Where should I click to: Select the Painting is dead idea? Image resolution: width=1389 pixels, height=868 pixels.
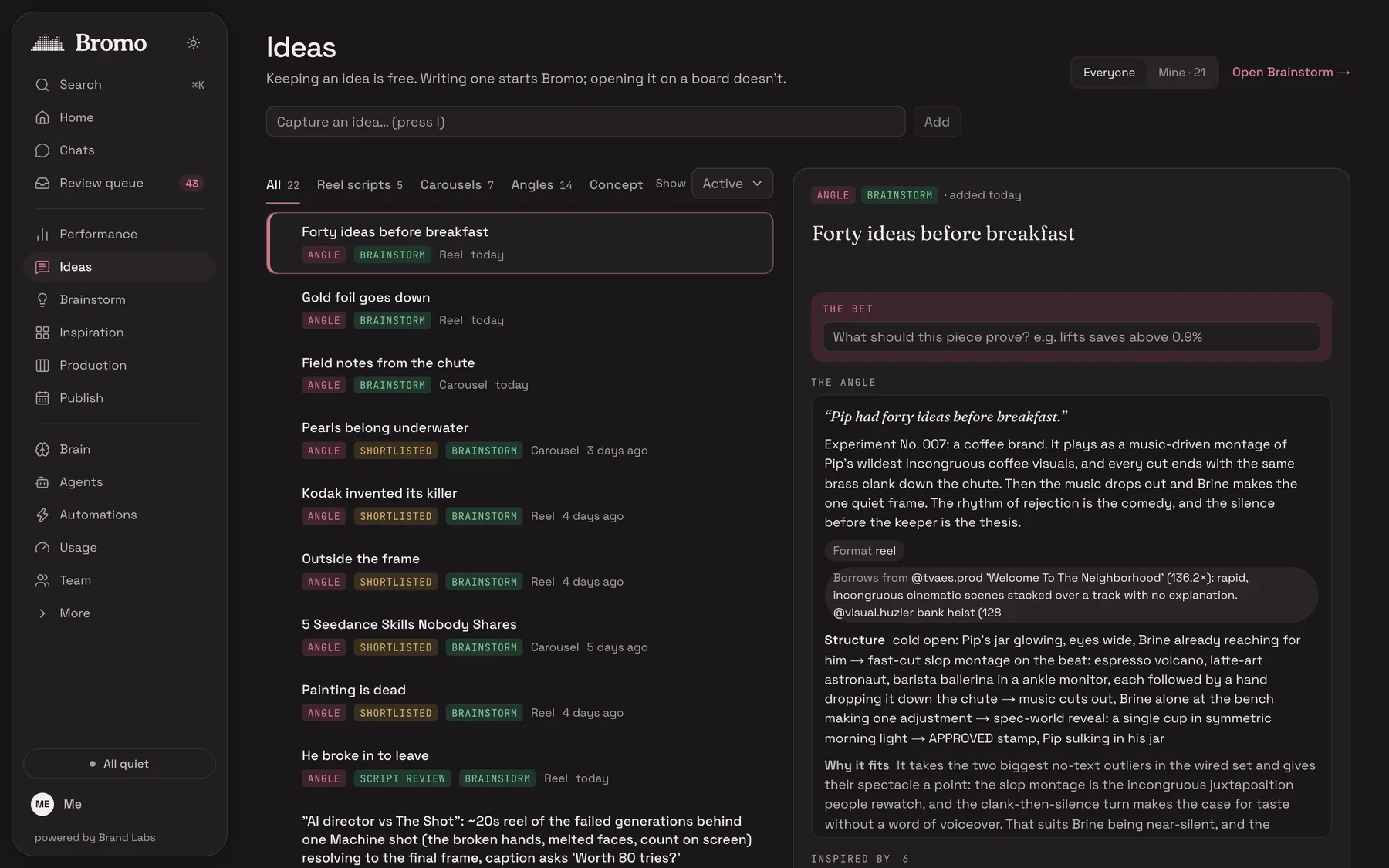[x=520, y=701]
